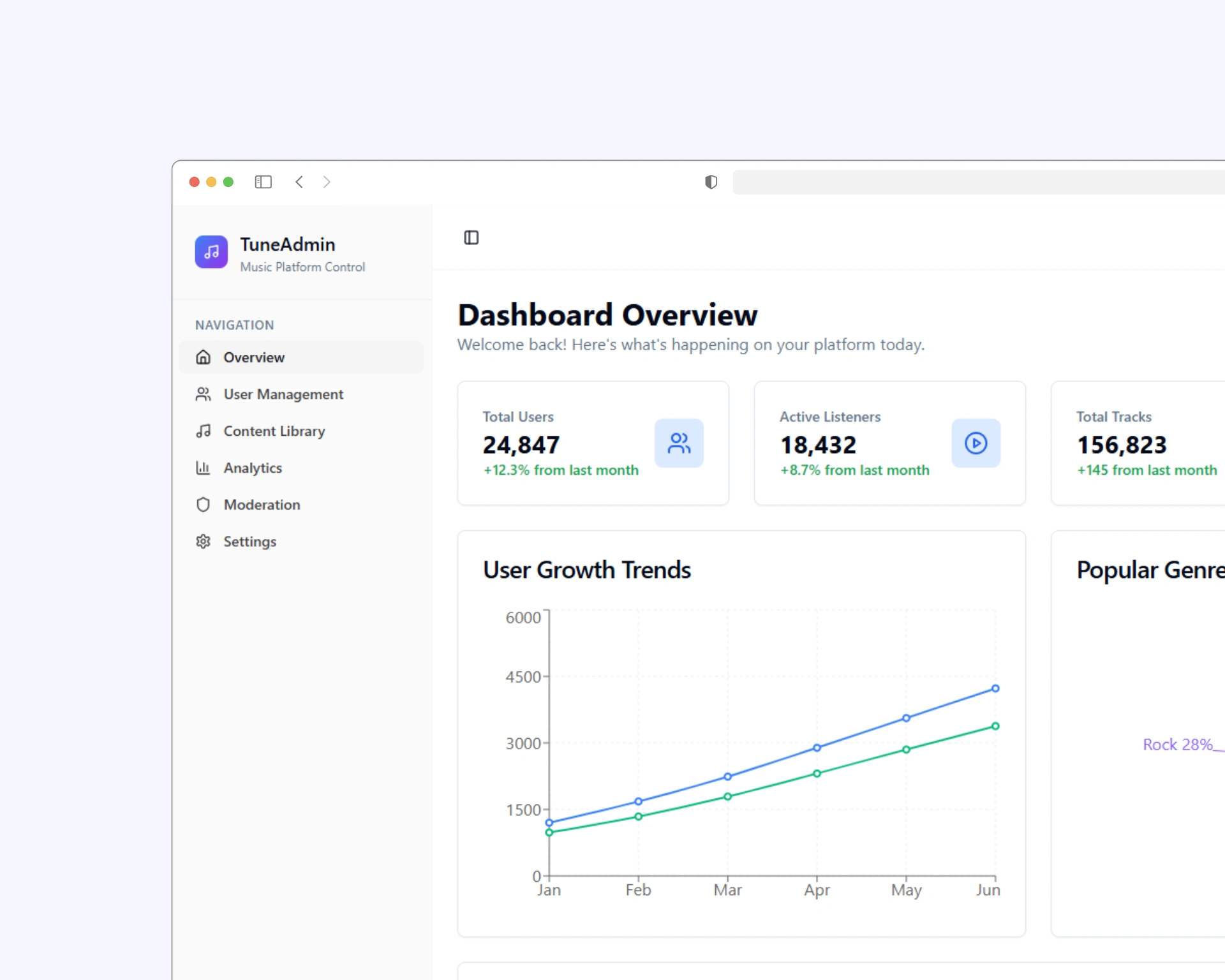Go forward with the browser forward arrow

(327, 182)
